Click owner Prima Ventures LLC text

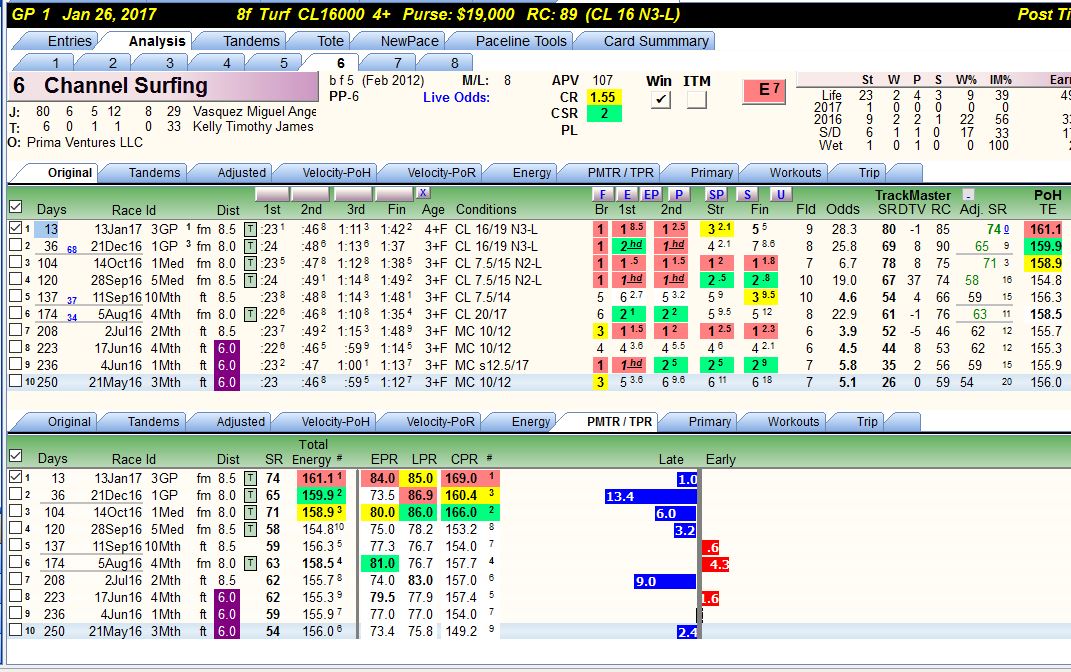85,142
